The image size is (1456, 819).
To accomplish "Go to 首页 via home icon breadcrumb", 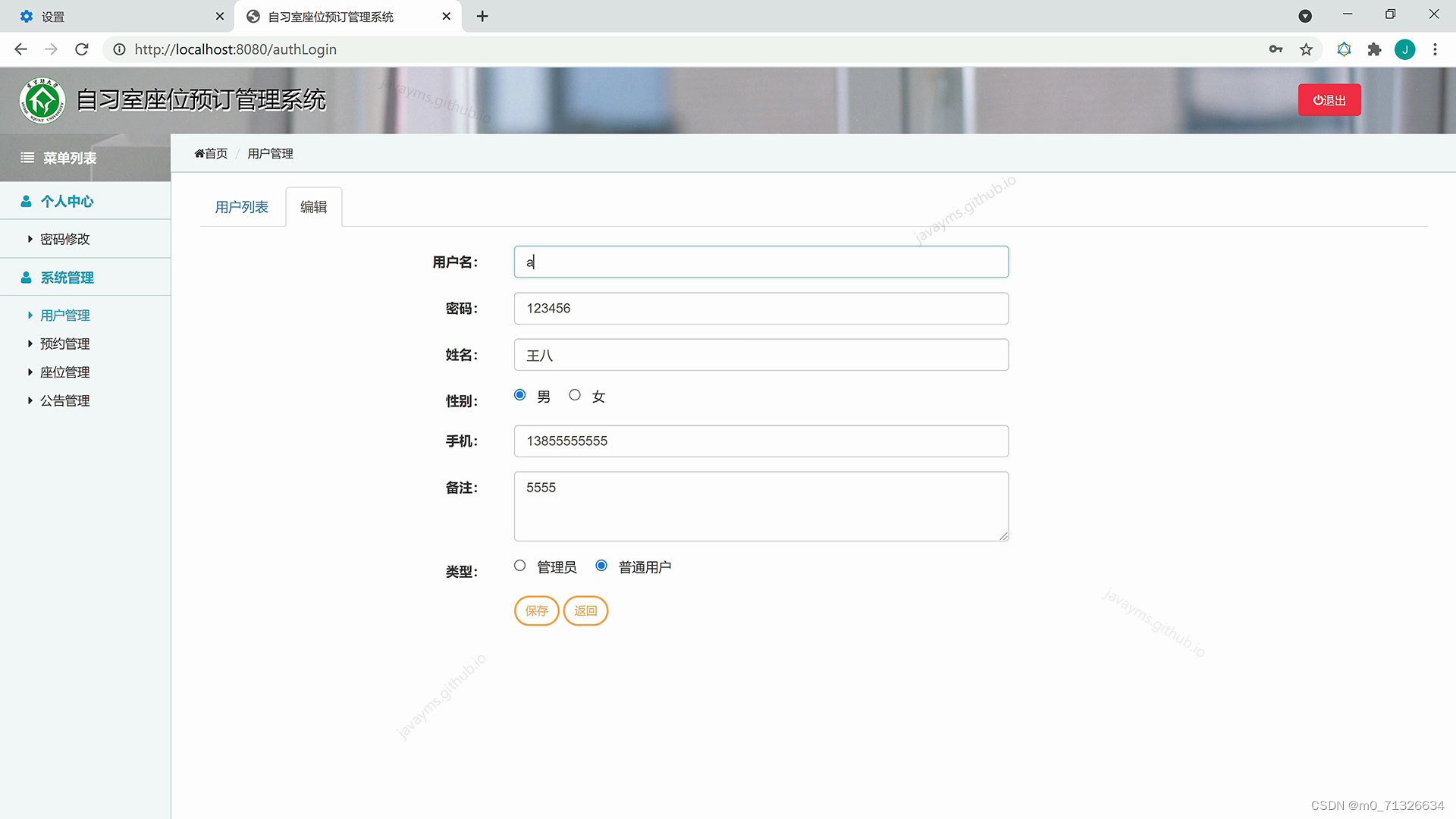I will [211, 153].
